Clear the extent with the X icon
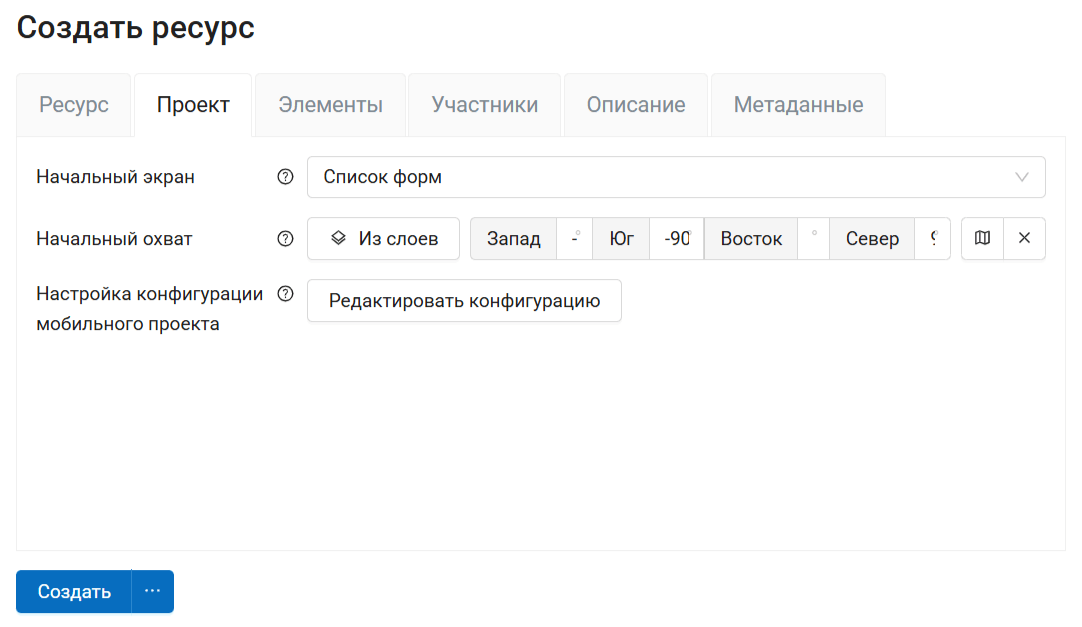The width and height of the screenshot is (1082, 627). pyautogui.click(x=1024, y=239)
